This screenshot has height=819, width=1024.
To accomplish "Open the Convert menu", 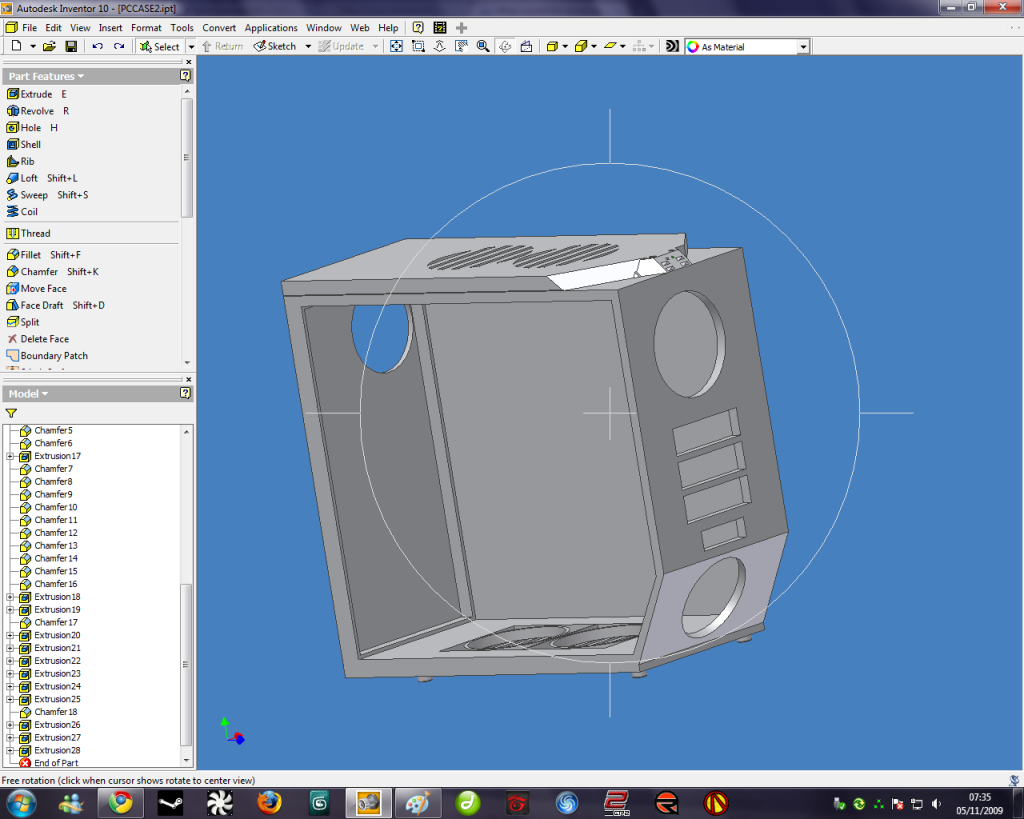I will coord(219,27).
